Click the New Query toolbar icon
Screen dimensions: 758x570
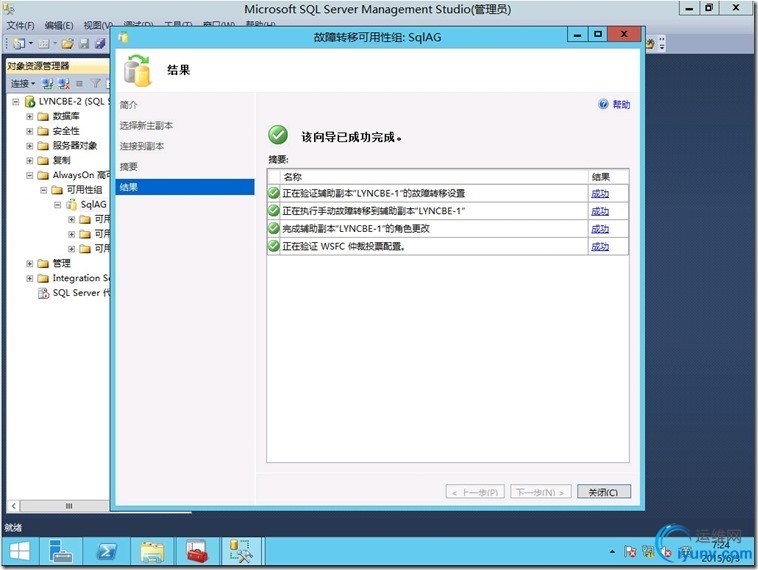tap(19, 44)
